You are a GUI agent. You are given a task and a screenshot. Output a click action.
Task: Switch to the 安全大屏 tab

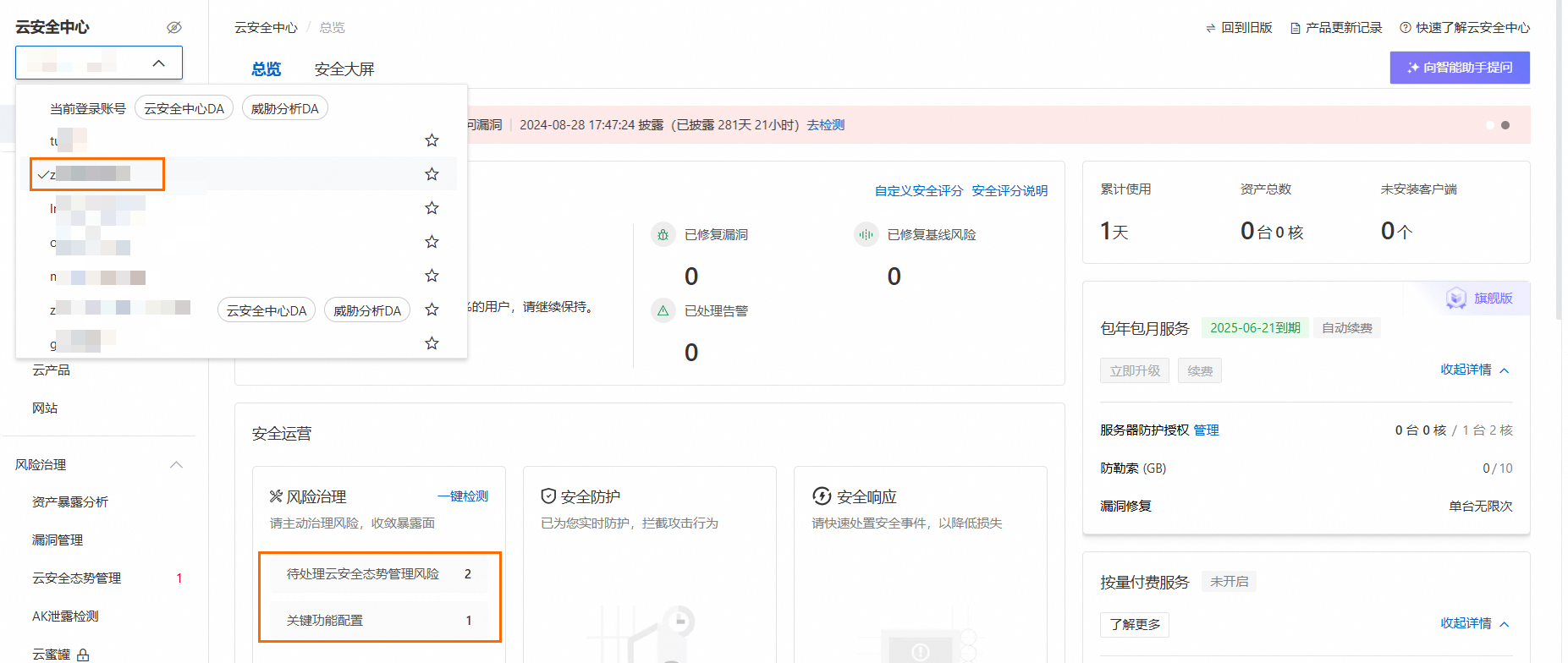click(x=344, y=69)
